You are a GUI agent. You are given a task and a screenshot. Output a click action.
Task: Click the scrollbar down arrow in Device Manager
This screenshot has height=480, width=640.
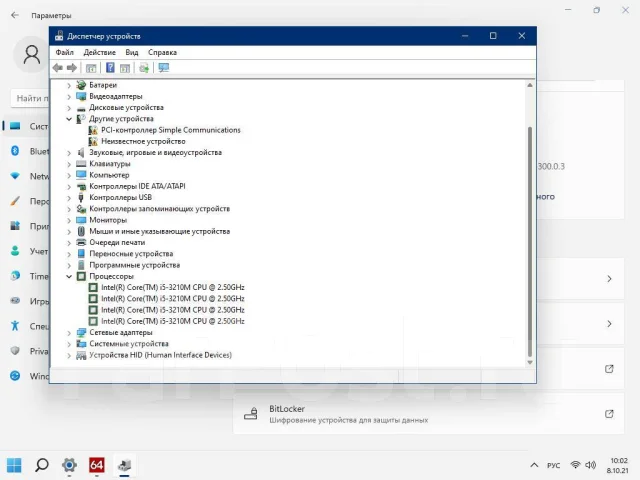click(530, 362)
